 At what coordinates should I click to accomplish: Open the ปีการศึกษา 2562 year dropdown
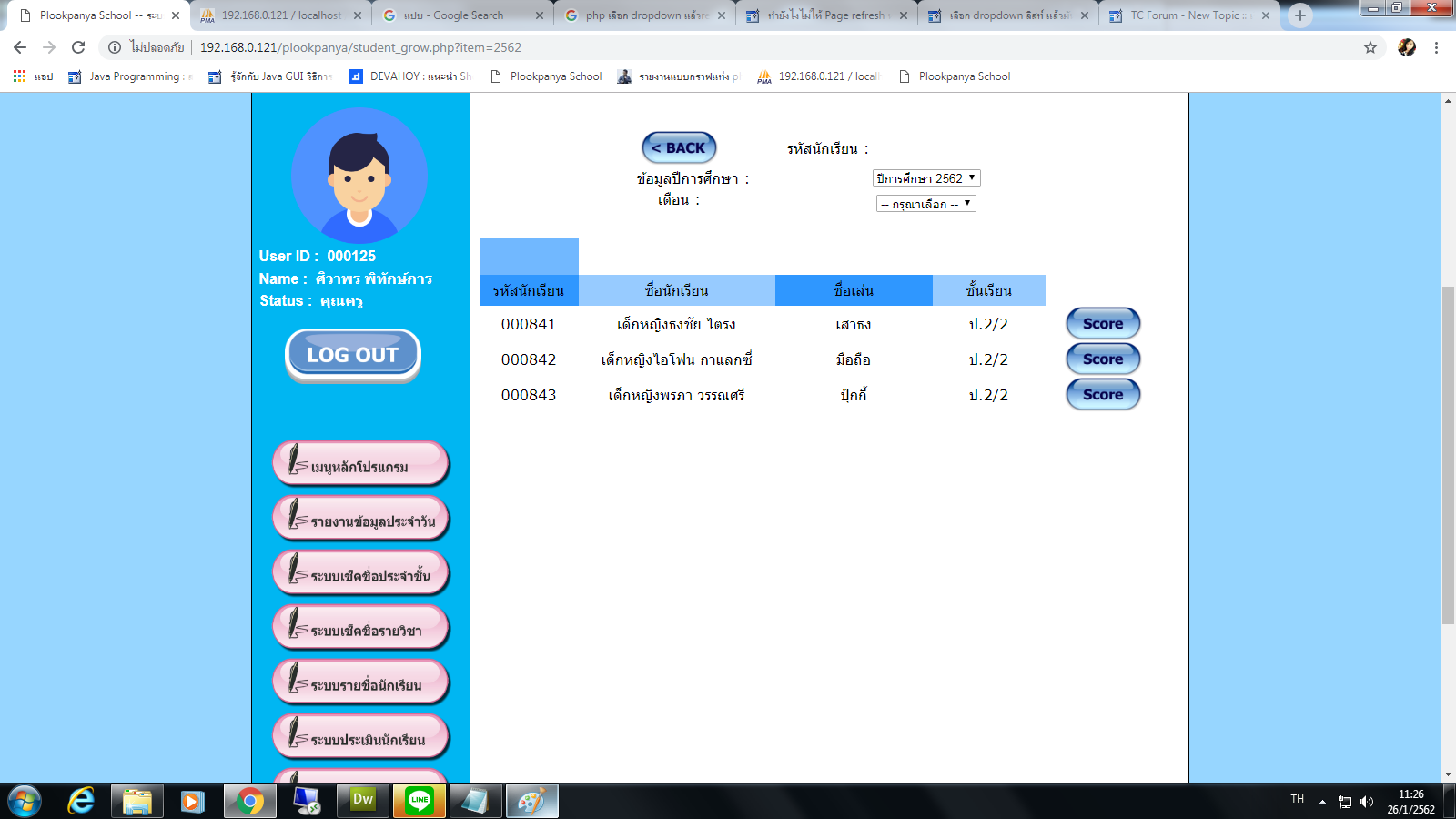click(926, 178)
